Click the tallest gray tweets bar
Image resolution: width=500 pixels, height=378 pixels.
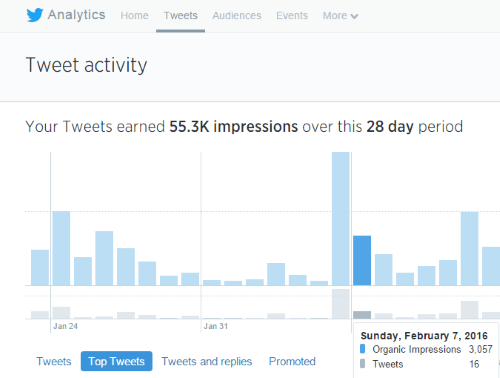pyautogui.click(x=341, y=304)
